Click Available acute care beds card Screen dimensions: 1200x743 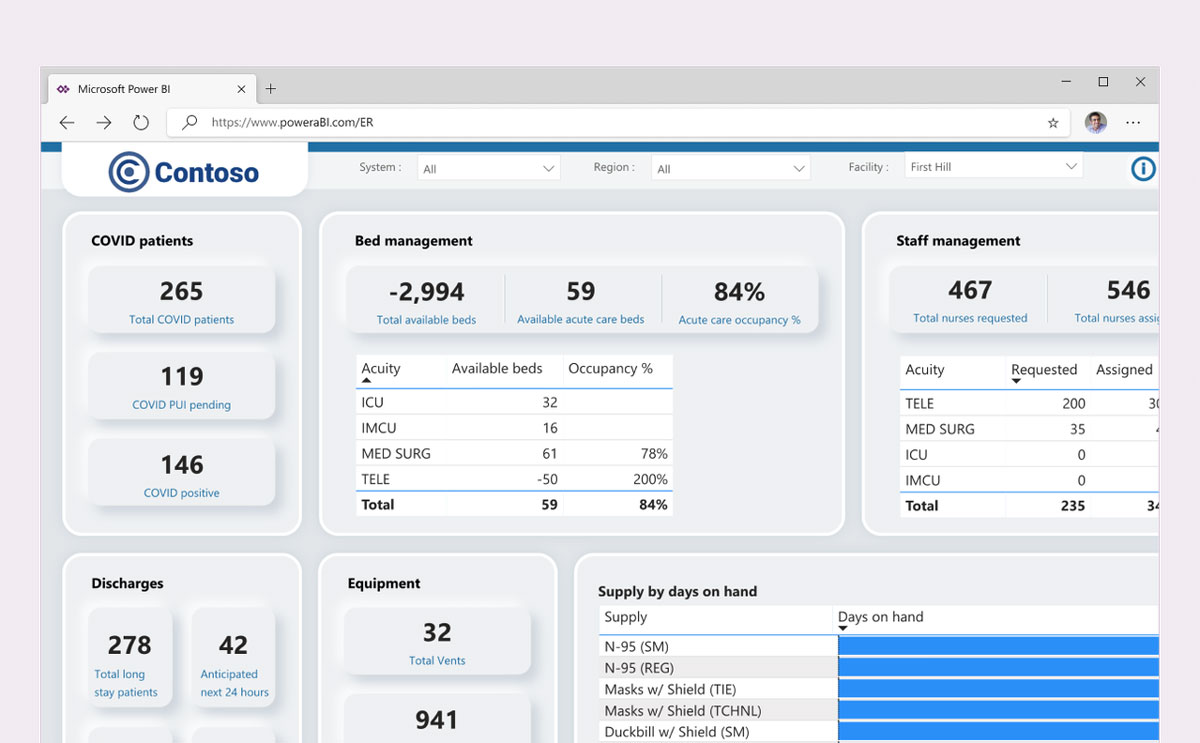[581, 299]
